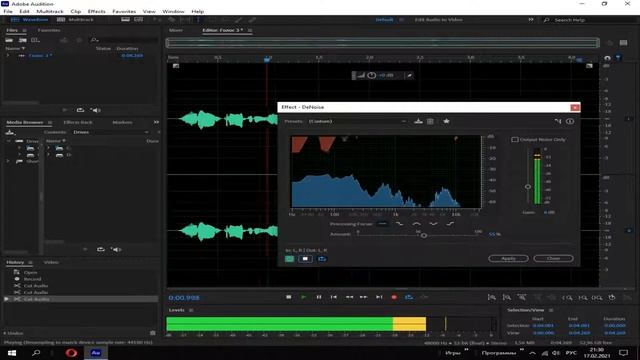Toggle the DeNoise effect power state button
Screen dimensions: 640x360
[x=289, y=259]
